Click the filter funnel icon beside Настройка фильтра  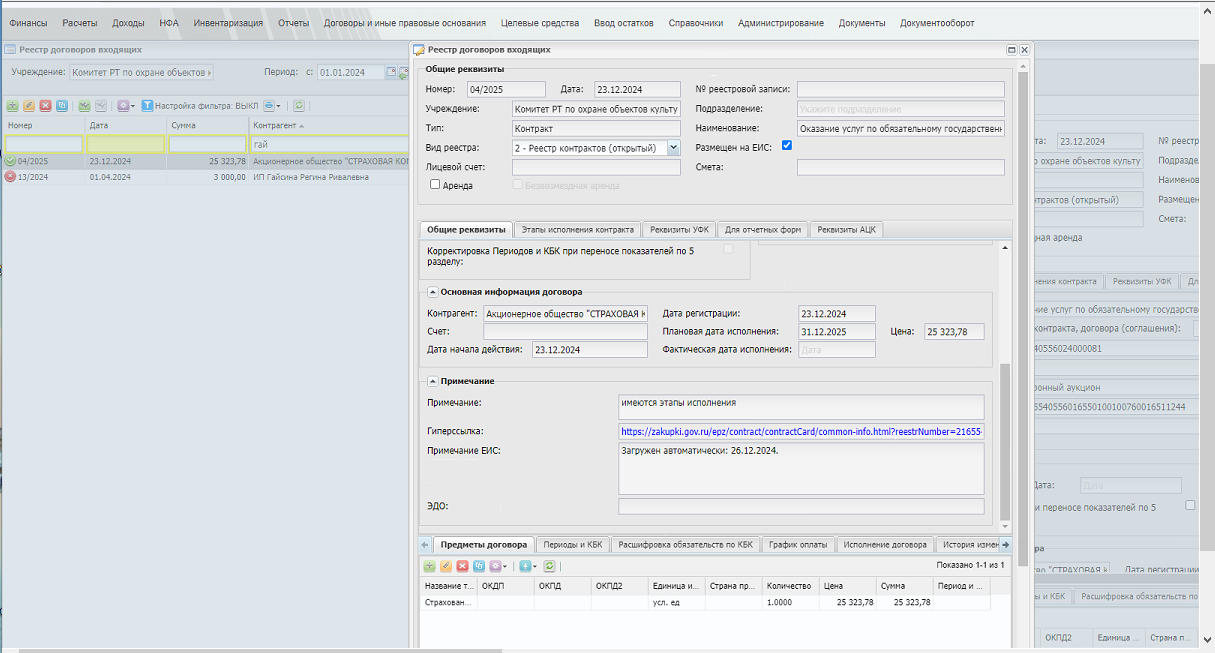[x=147, y=105]
